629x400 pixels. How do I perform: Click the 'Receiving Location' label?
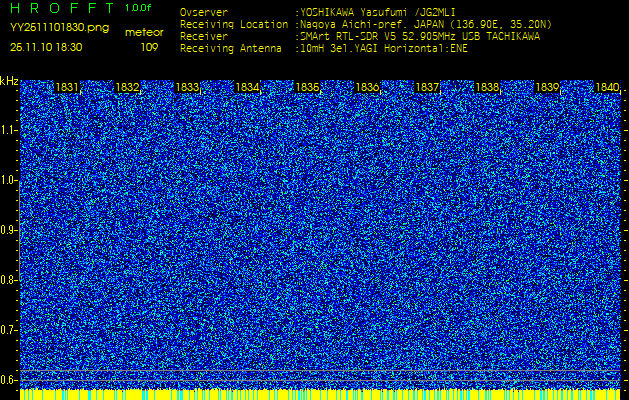[x=234, y=24]
